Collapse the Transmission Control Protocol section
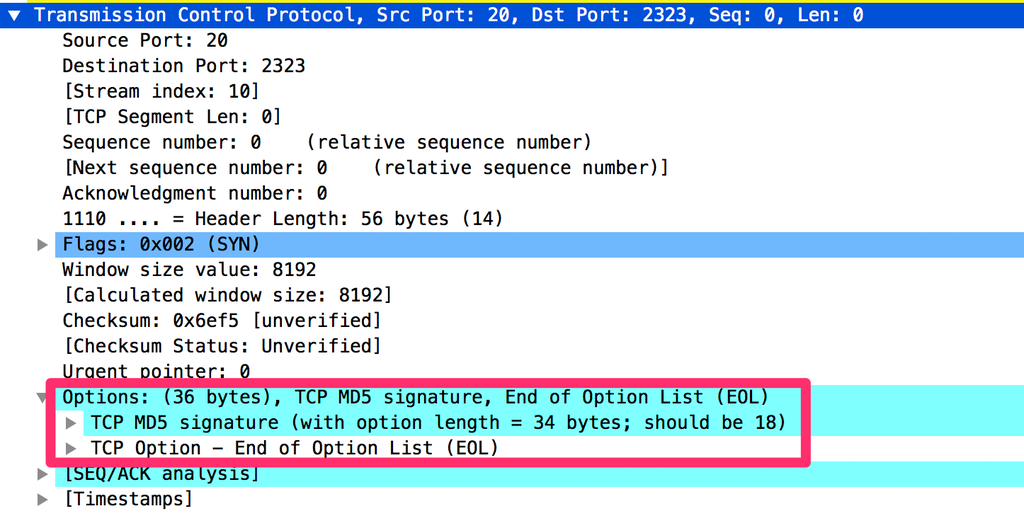The height and width of the screenshot is (528, 1024). [x=14, y=15]
